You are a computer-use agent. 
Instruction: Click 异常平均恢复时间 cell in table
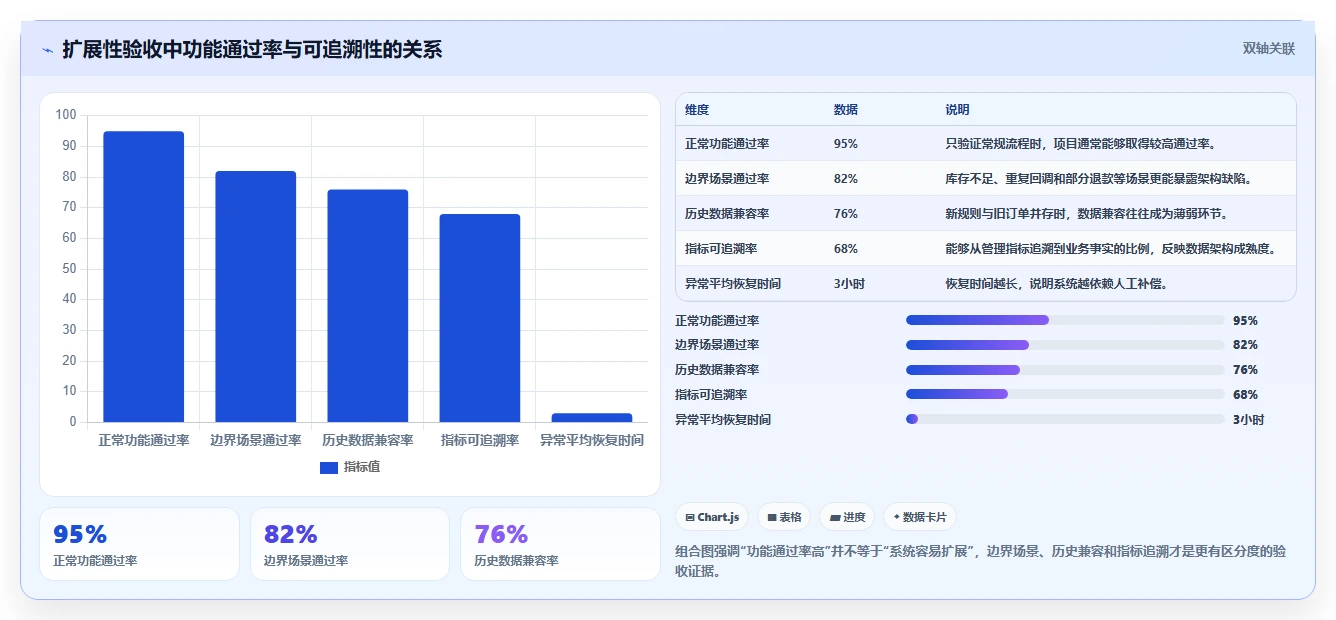point(733,284)
